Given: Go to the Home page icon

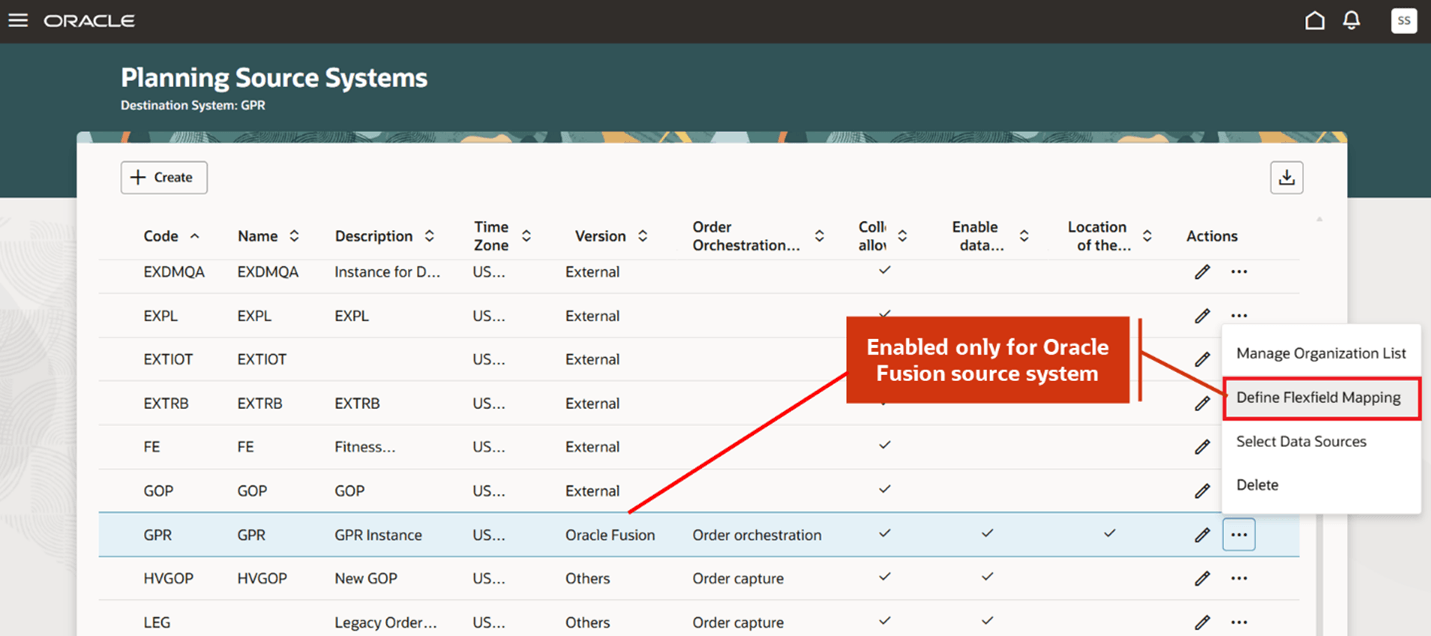Looking at the screenshot, I should (1315, 21).
